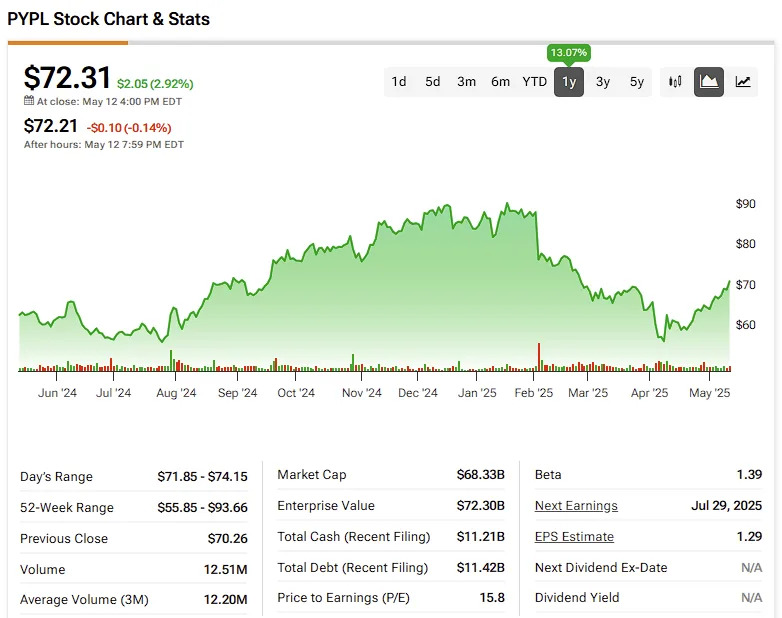This screenshot has height=618, width=782.
Task: Click the Day's Range value $71.85 - $74.15
Action: pyautogui.click(x=202, y=477)
